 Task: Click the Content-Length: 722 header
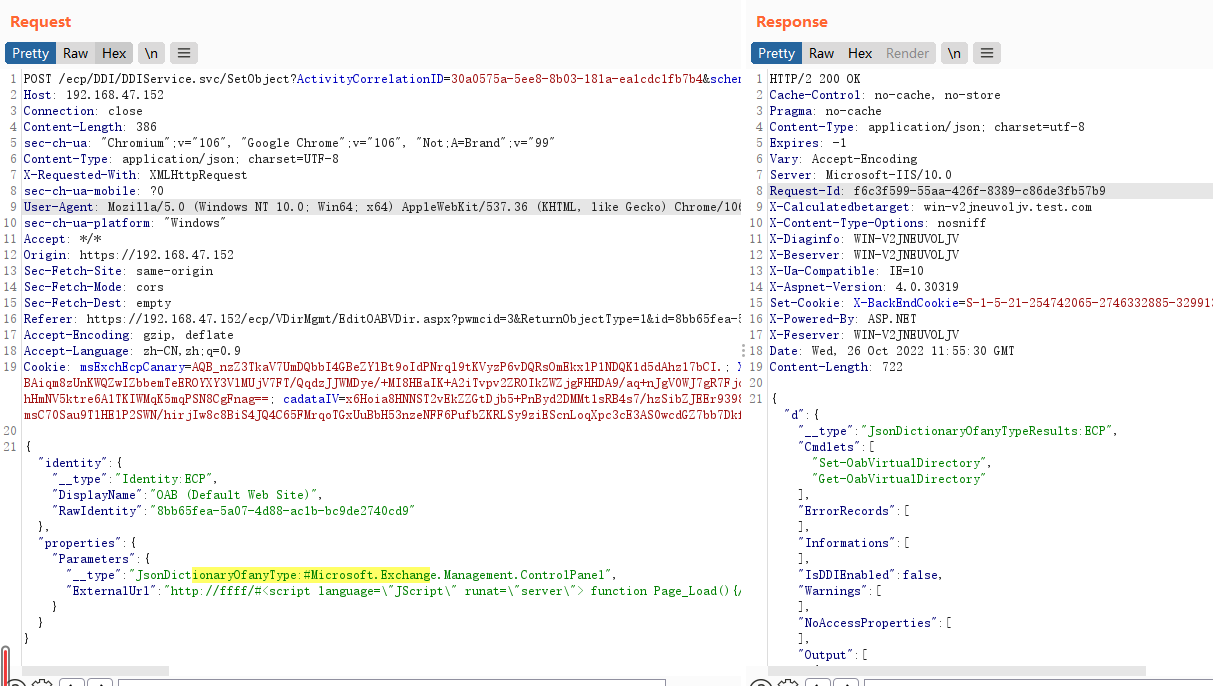[x=836, y=367]
